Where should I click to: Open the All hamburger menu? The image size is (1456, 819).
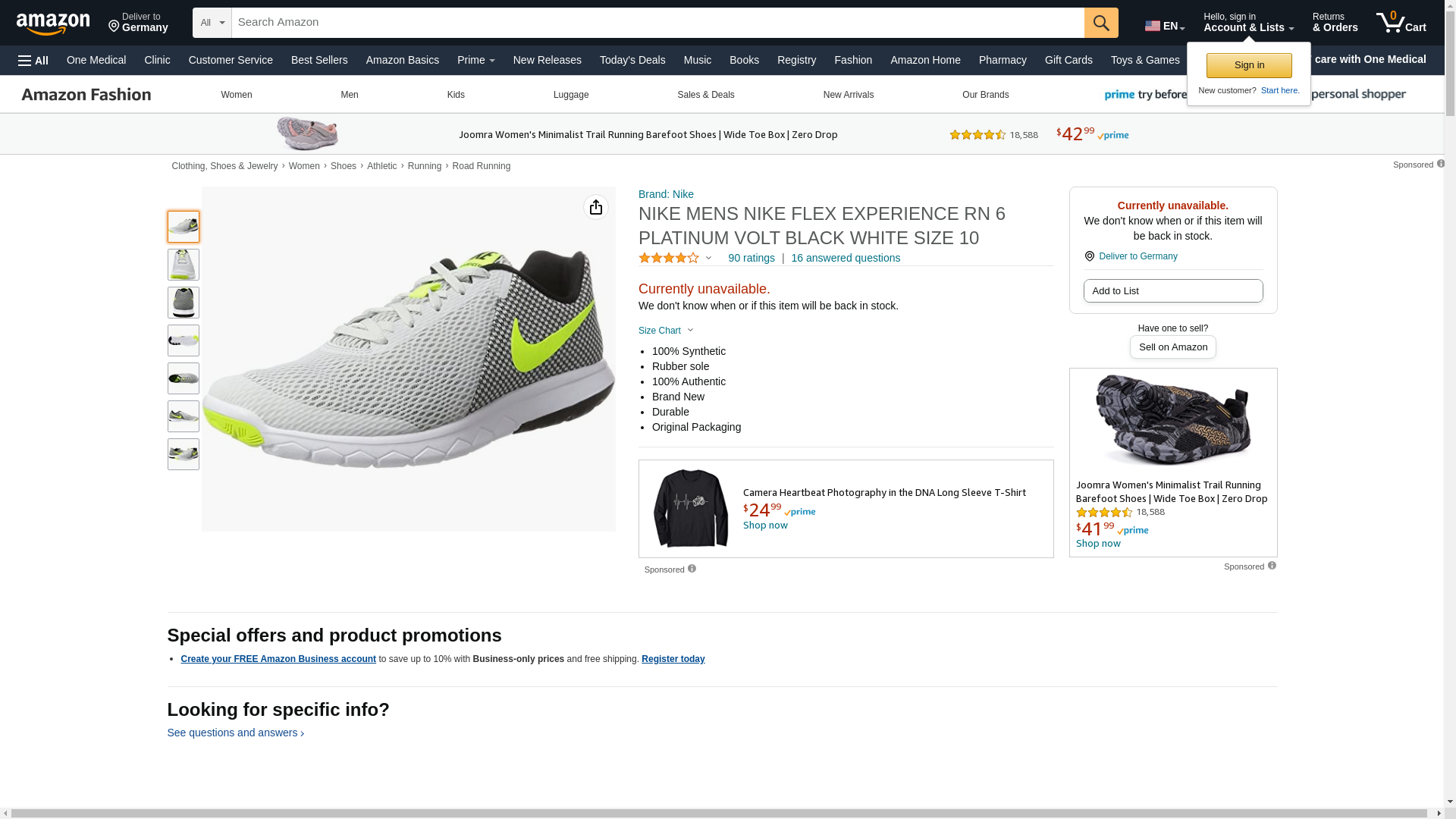pyautogui.click(x=33, y=61)
